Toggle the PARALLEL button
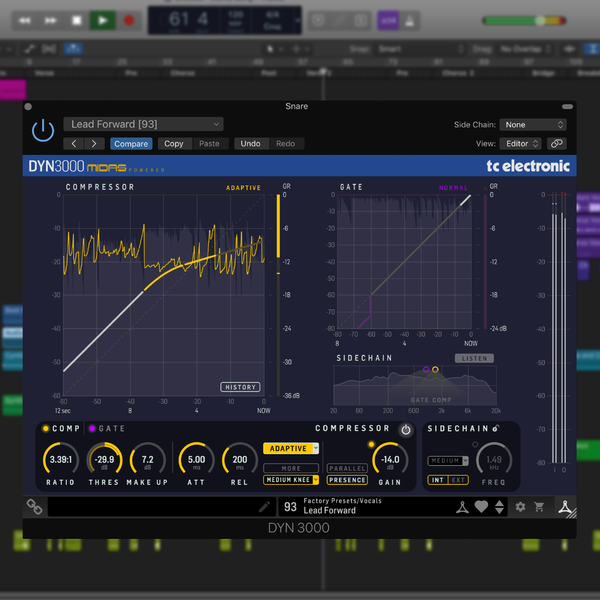Viewport: 600px width, 600px height. pos(347,468)
